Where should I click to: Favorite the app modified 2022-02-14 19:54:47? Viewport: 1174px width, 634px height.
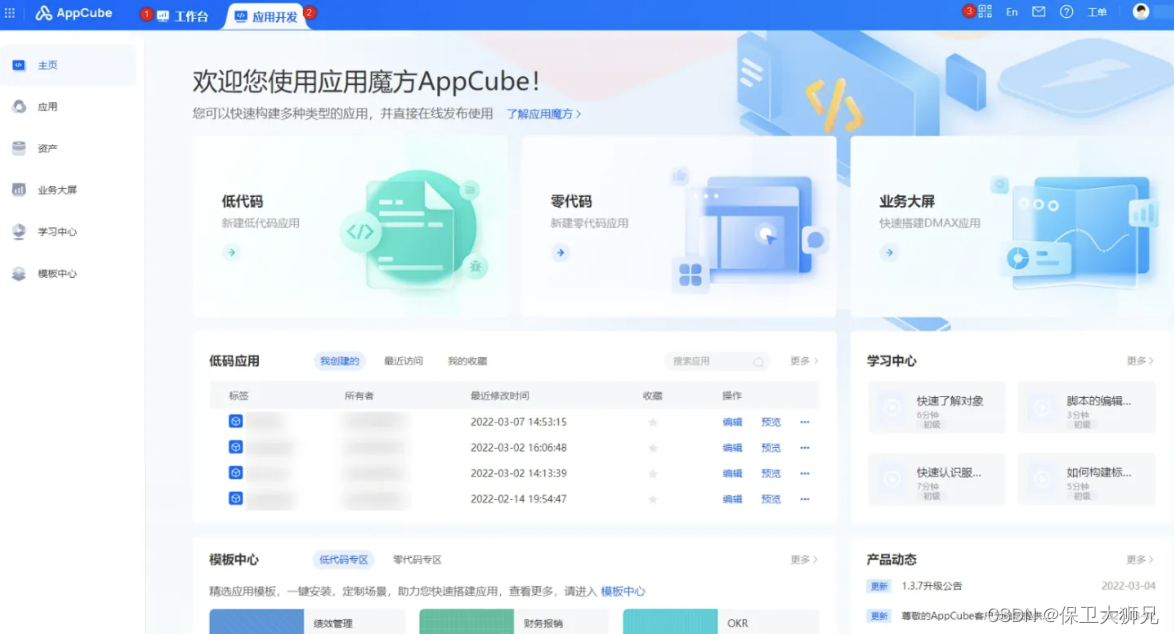[x=653, y=499]
